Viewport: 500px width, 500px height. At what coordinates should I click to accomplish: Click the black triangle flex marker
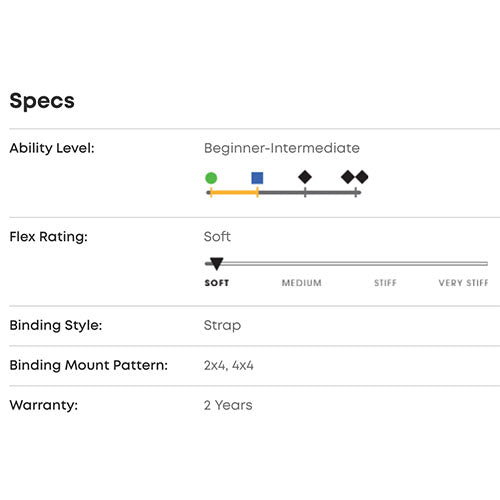coord(217,264)
